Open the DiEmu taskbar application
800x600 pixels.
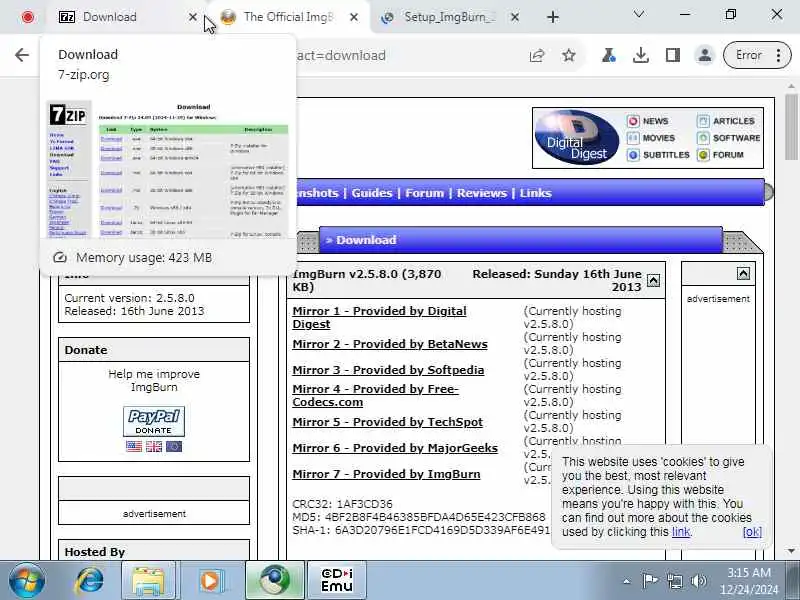336,581
